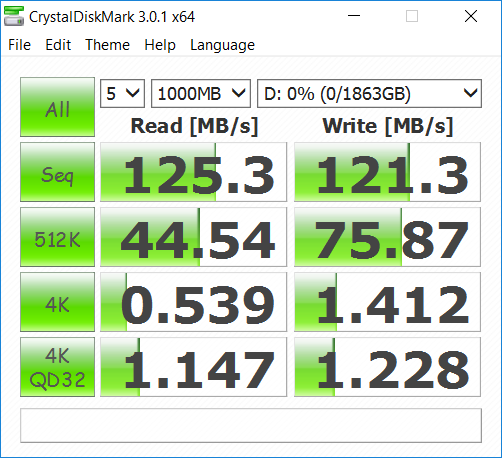502x458 pixels.
Task: Start the 4K QD32 benchmark test
Action: point(57,367)
